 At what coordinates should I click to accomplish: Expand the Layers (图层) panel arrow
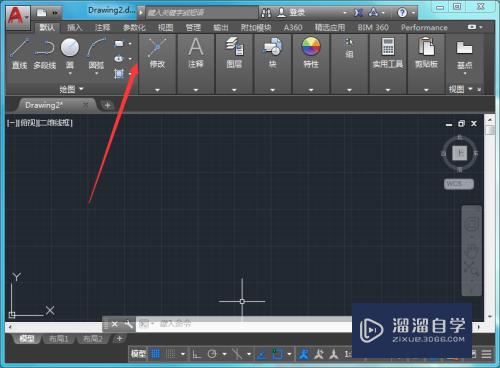[234, 90]
